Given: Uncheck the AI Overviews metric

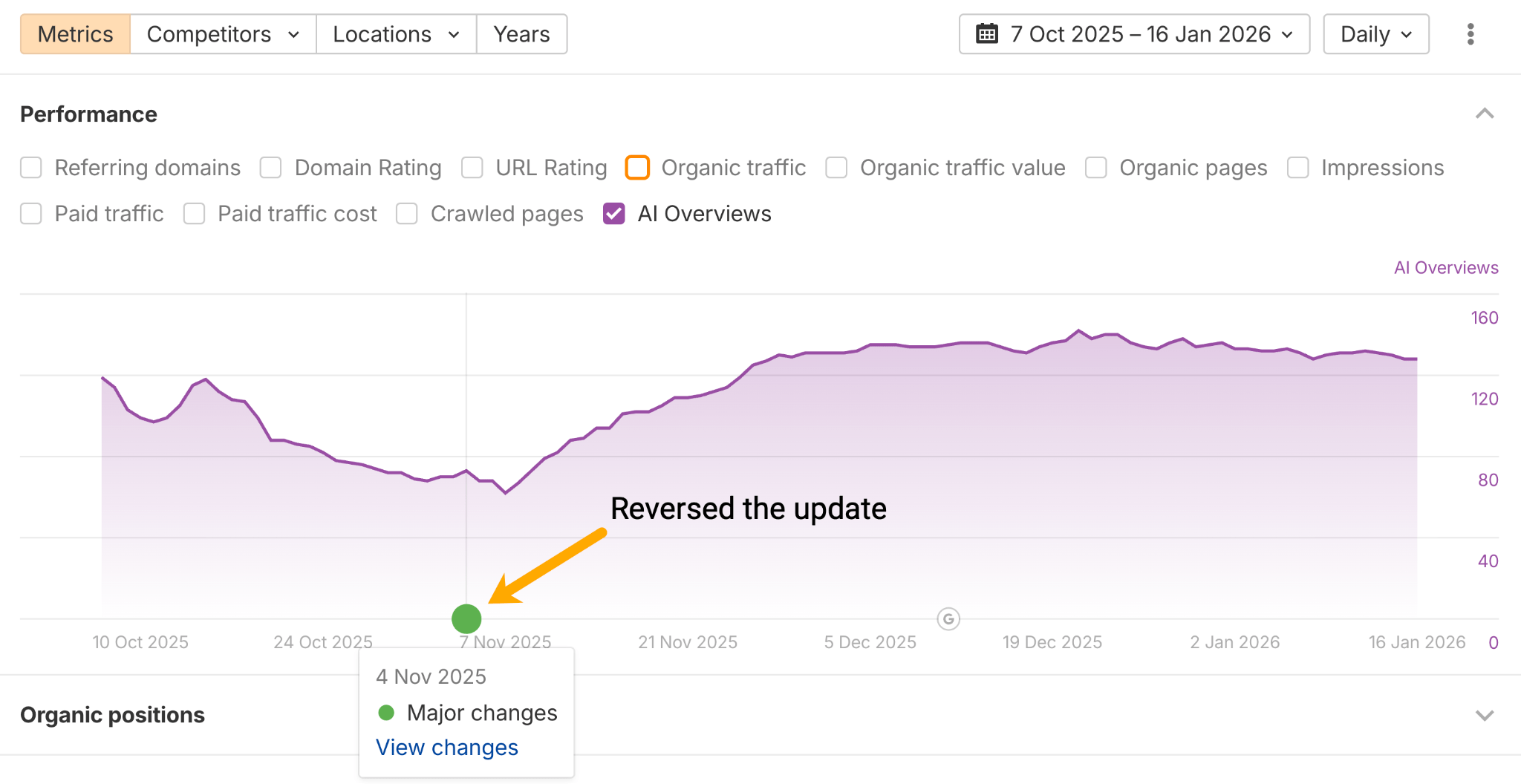Looking at the screenshot, I should click(613, 214).
